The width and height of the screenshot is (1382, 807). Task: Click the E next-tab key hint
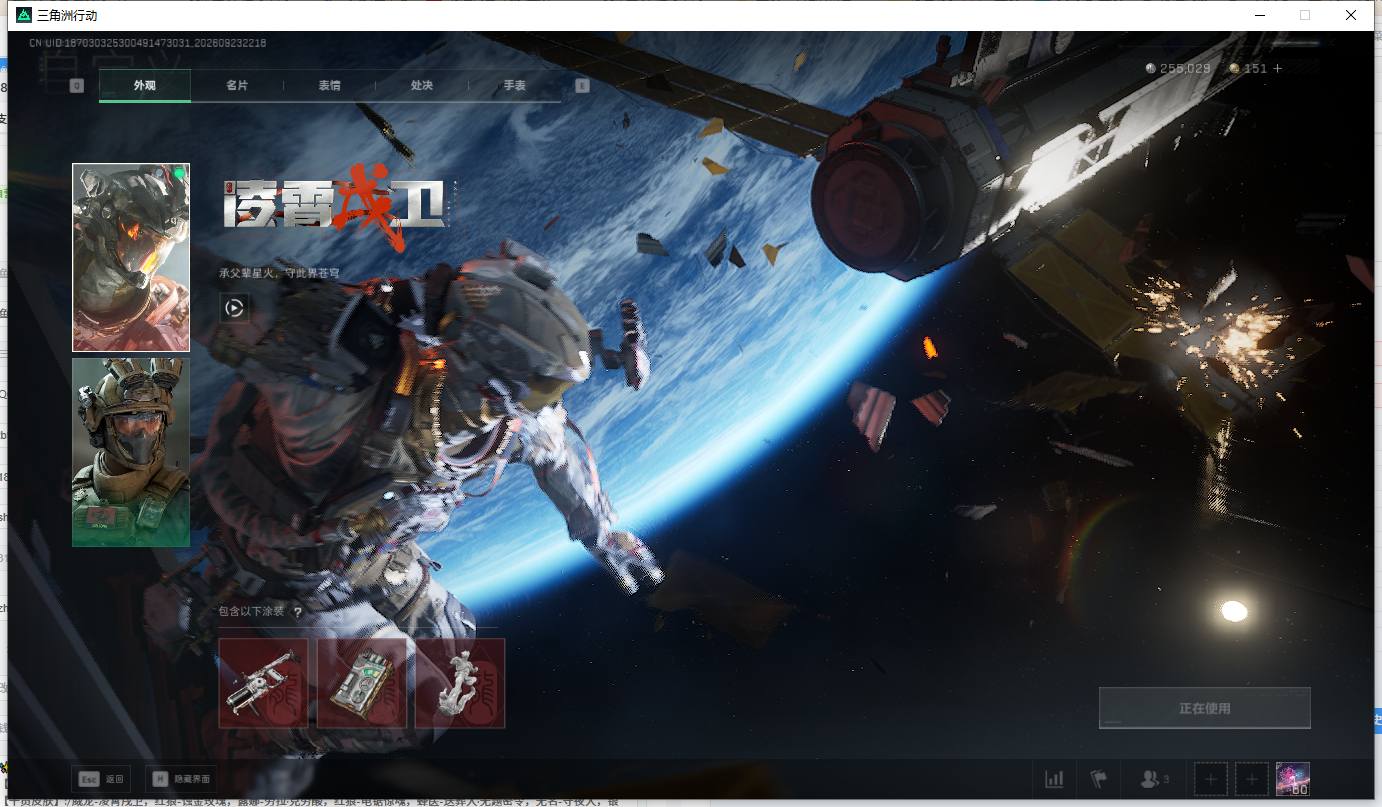click(582, 86)
